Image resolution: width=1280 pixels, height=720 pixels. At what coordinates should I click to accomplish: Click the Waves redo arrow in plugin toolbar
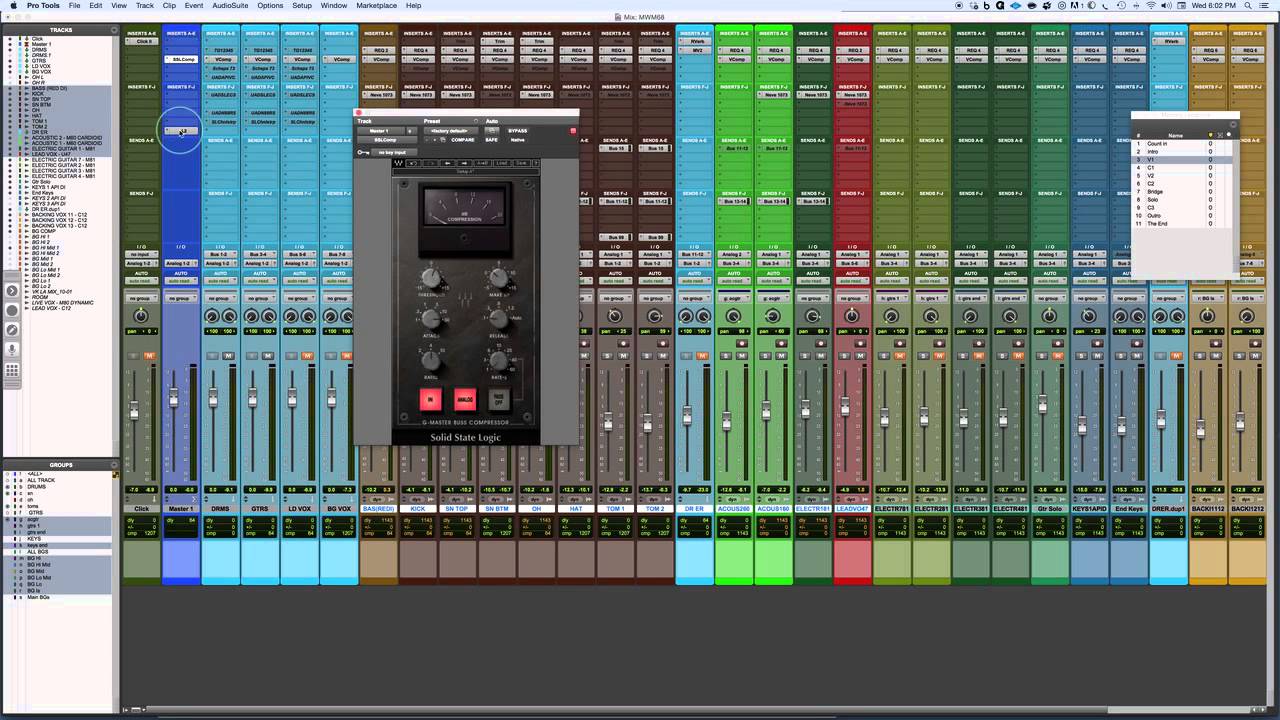coord(431,163)
